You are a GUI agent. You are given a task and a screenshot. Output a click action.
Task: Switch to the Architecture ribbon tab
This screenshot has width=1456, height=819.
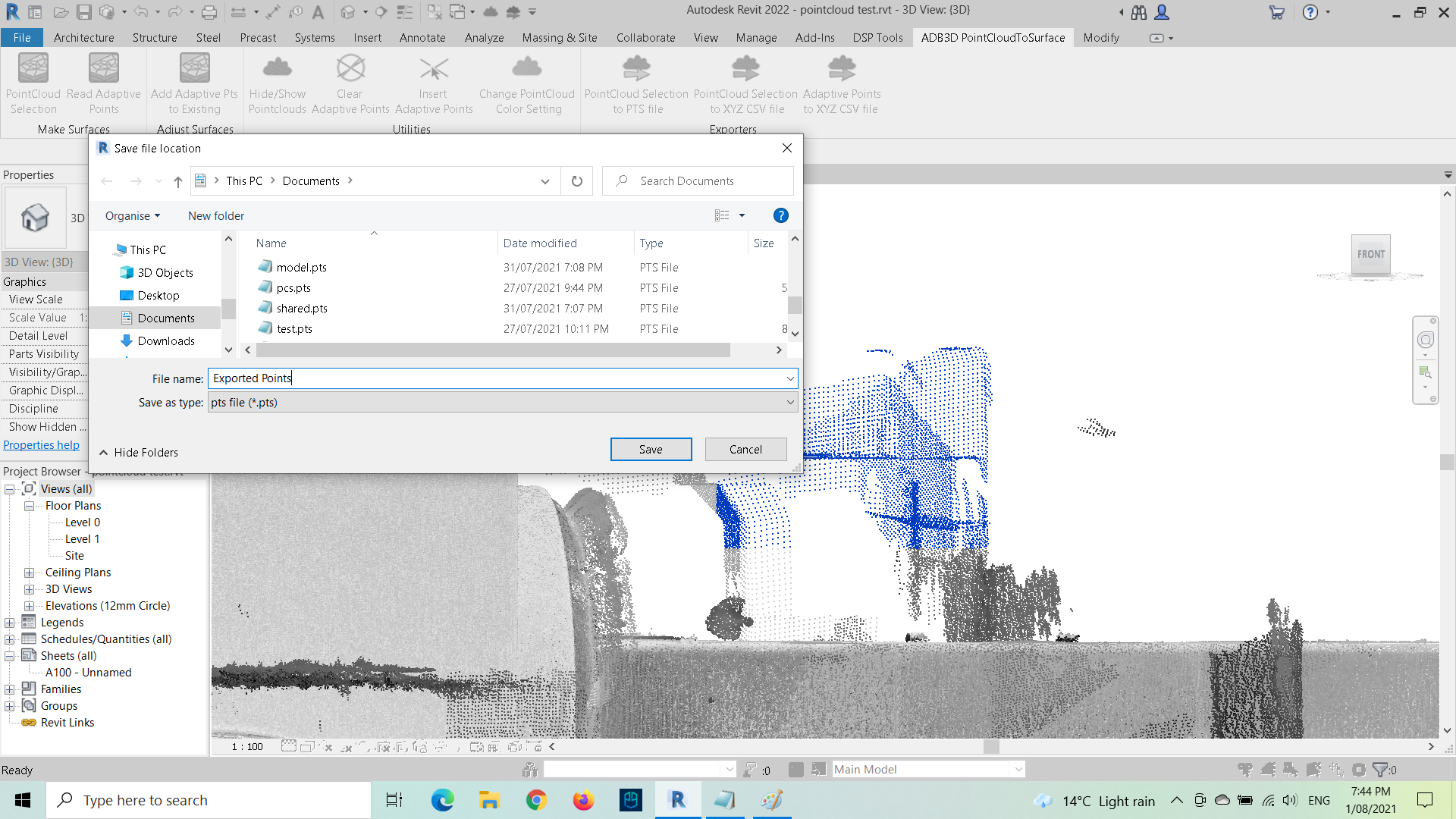(x=83, y=38)
